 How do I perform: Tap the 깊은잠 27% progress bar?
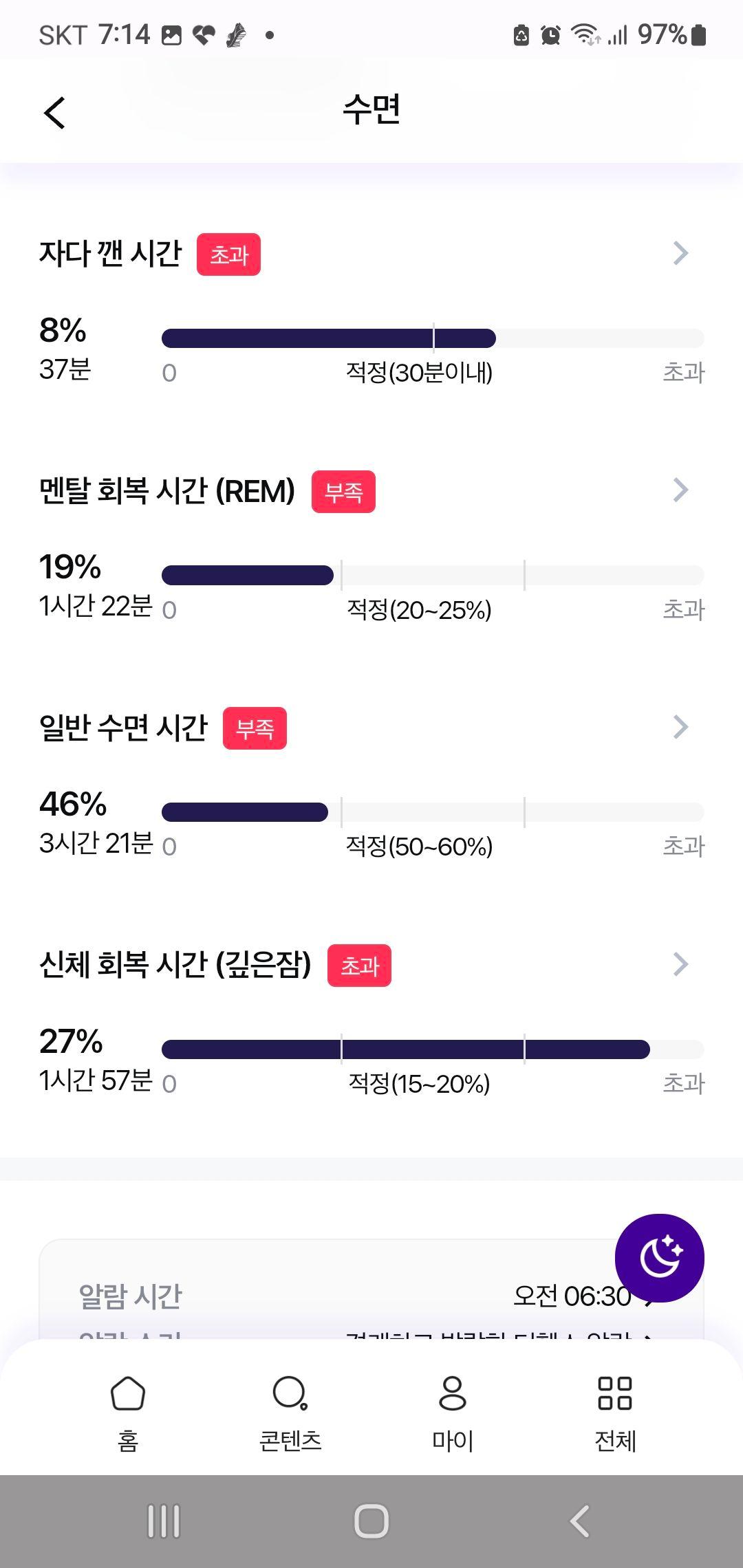click(x=433, y=1049)
